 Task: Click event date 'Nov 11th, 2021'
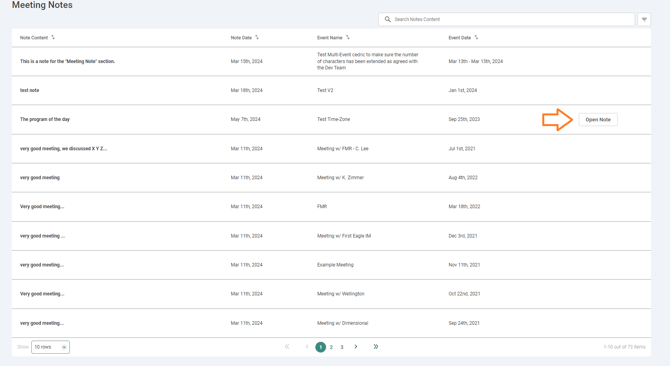click(464, 265)
